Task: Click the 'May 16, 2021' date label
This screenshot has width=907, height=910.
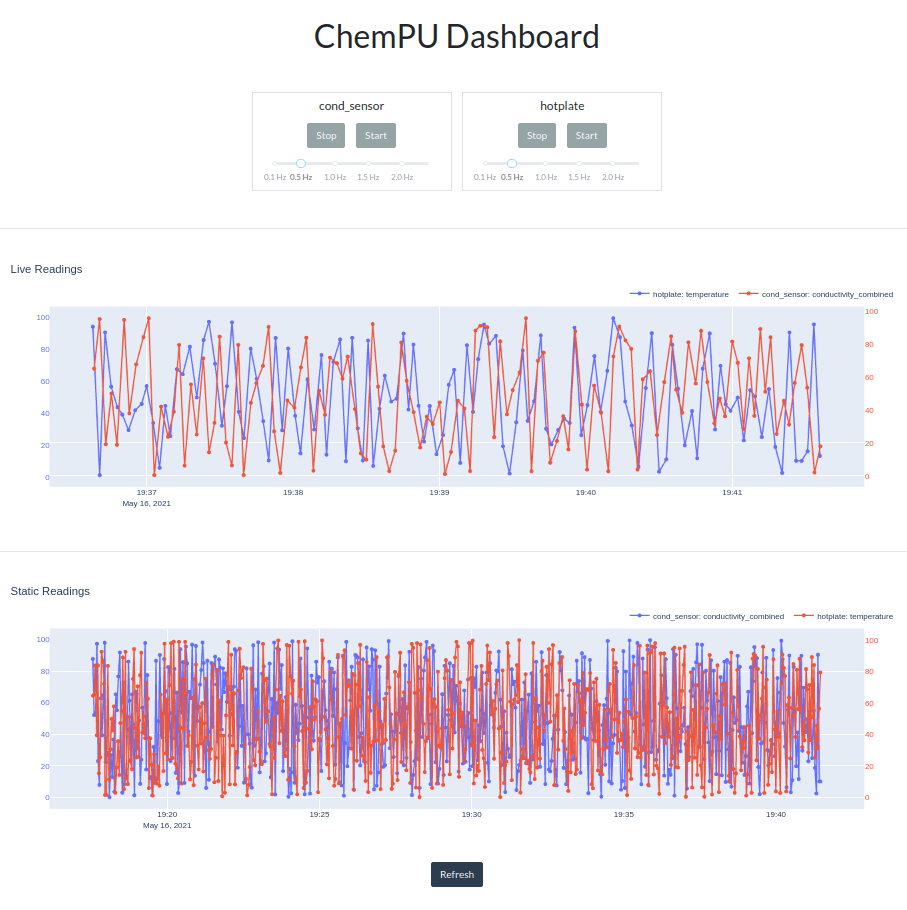Action: coord(146,503)
